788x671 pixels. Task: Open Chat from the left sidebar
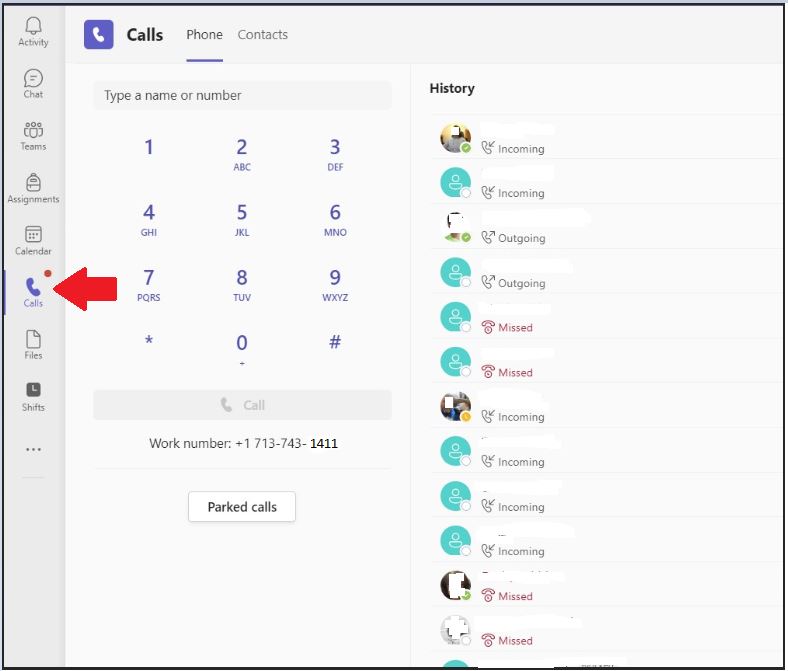(x=33, y=84)
